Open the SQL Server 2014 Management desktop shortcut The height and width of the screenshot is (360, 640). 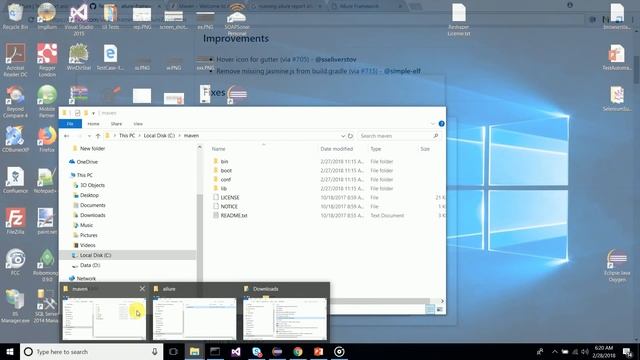[46, 306]
